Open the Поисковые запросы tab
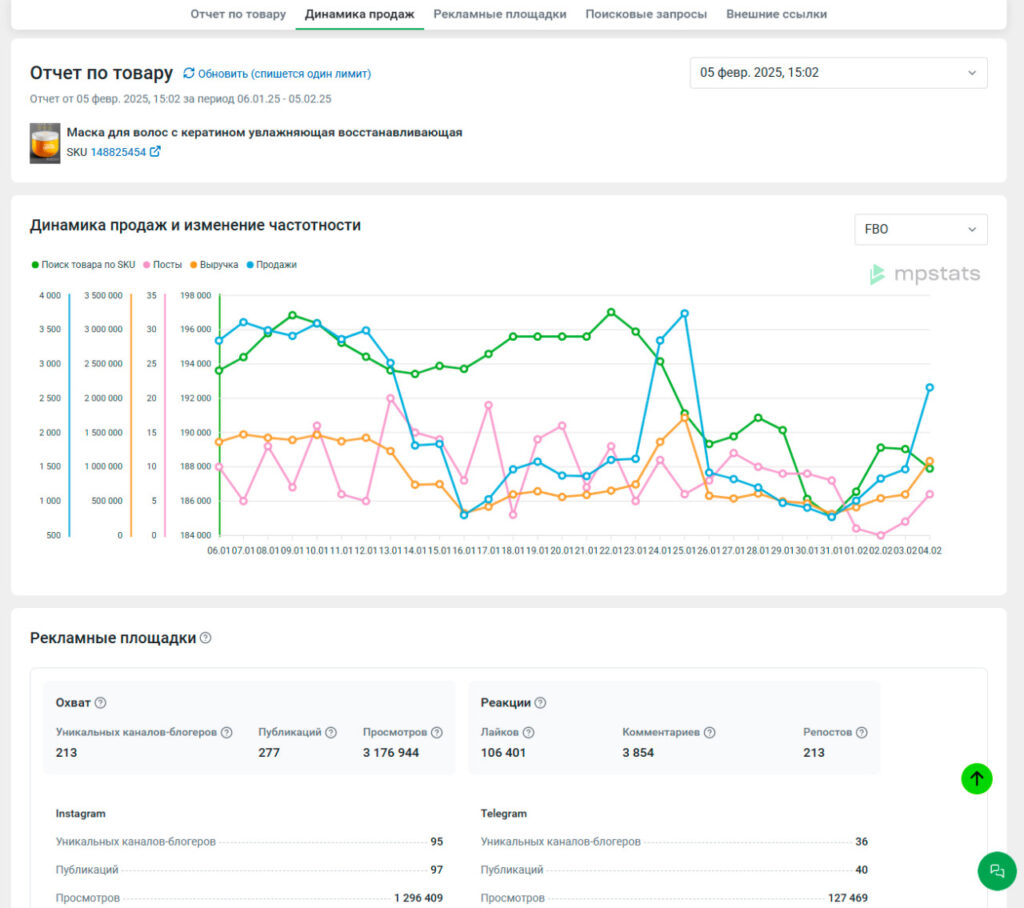Screen dimensions: 1024x908 pos(646,14)
